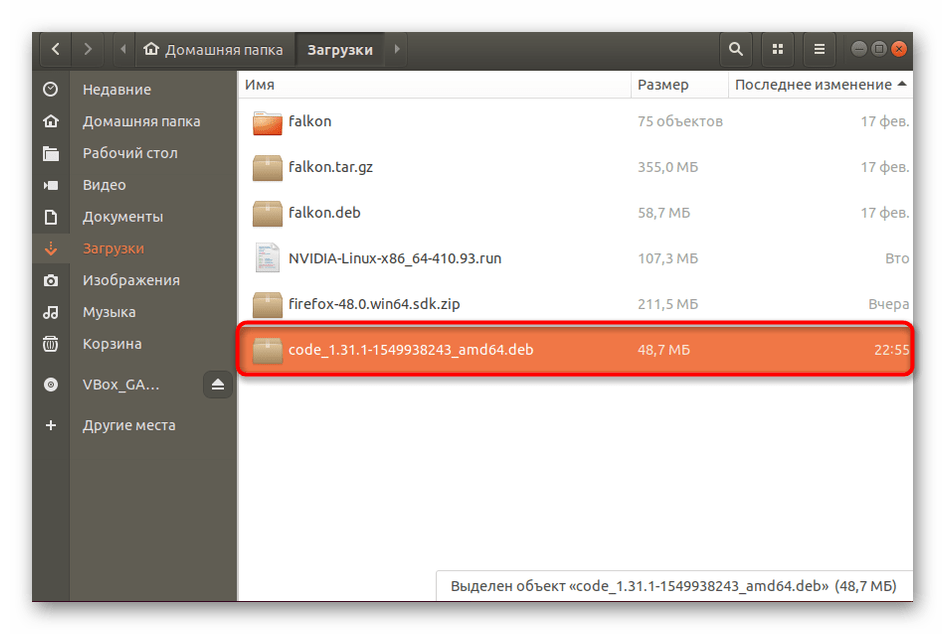The width and height of the screenshot is (945, 634).
Task: Open the hamburger menu button
Action: pos(819,49)
